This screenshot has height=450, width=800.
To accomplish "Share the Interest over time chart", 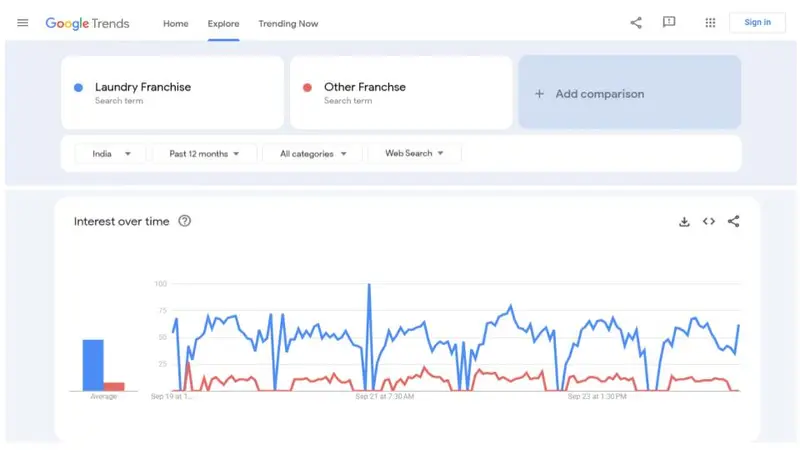I will point(734,222).
